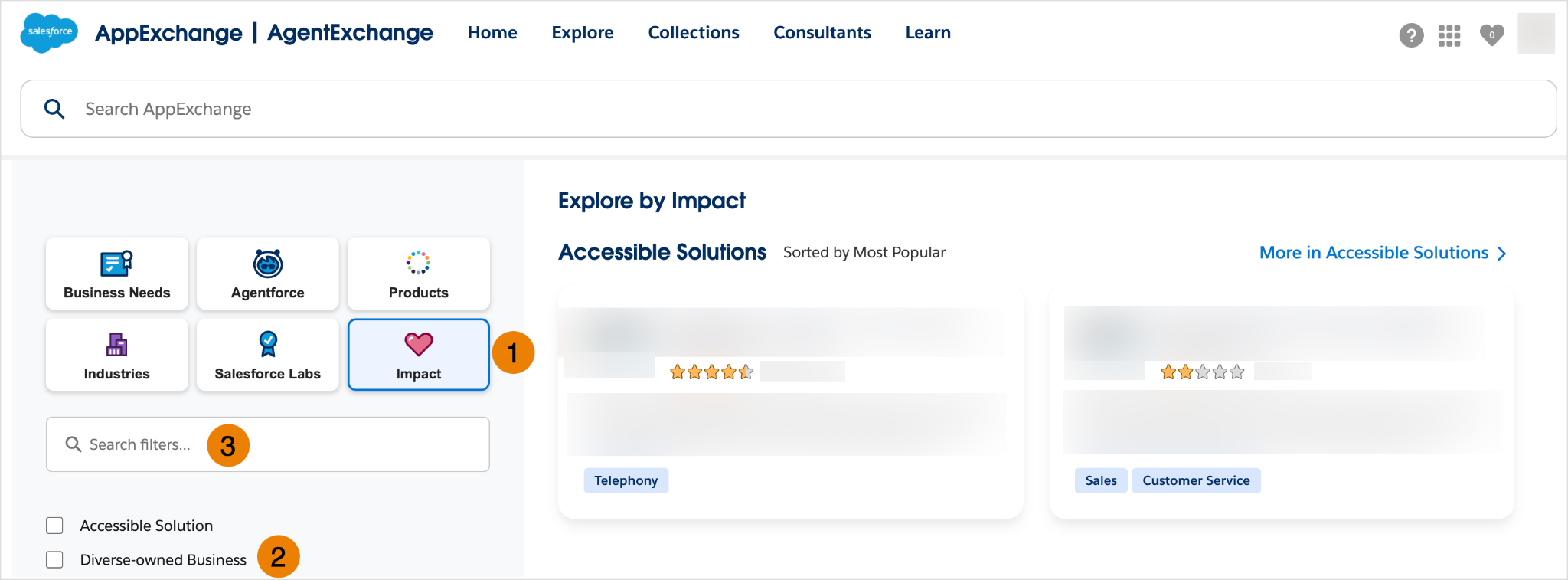Click the AppExchange title link
Screen dimensions: 1568x580
click(168, 33)
